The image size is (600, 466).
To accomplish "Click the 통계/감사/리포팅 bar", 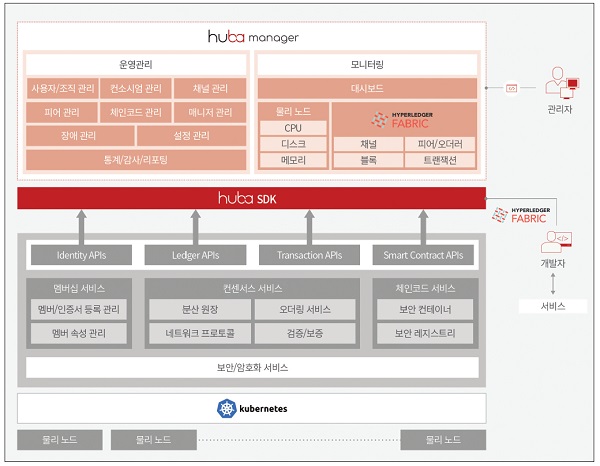I will click(x=136, y=160).
